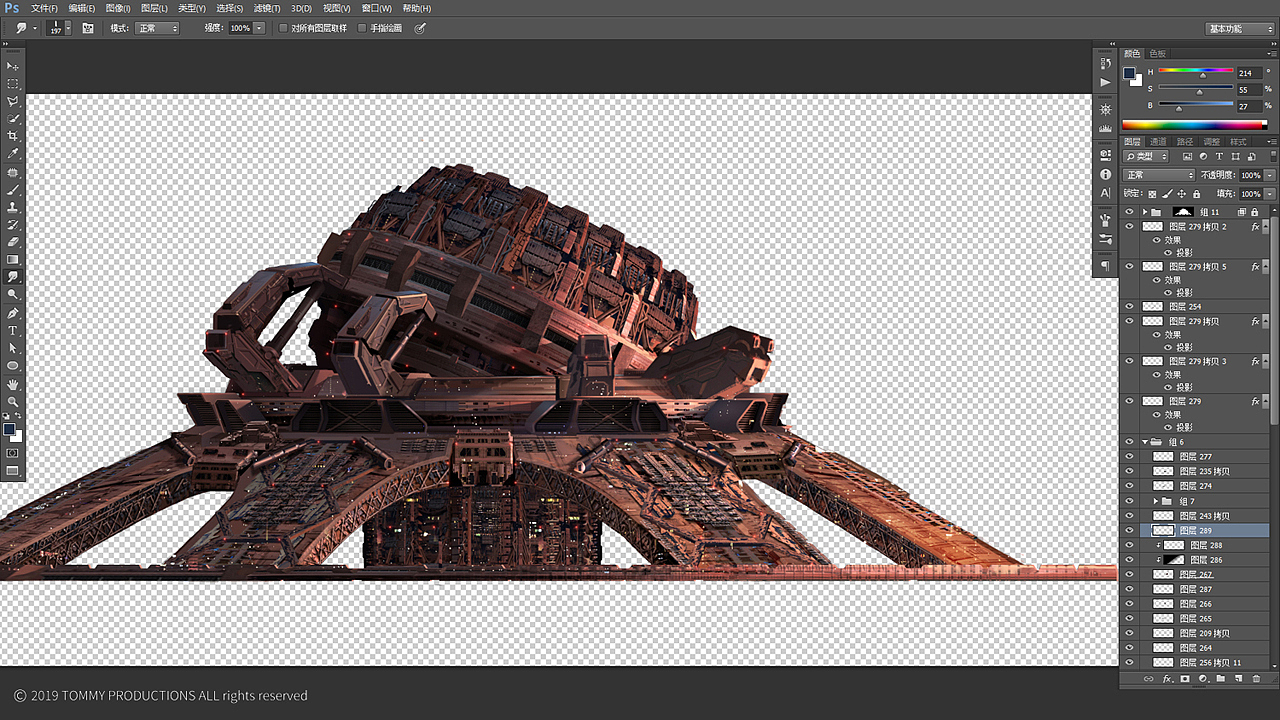This screenshot has width=1280, height=720.
Task: Add a layer mask
Action: pos(1185,679)
